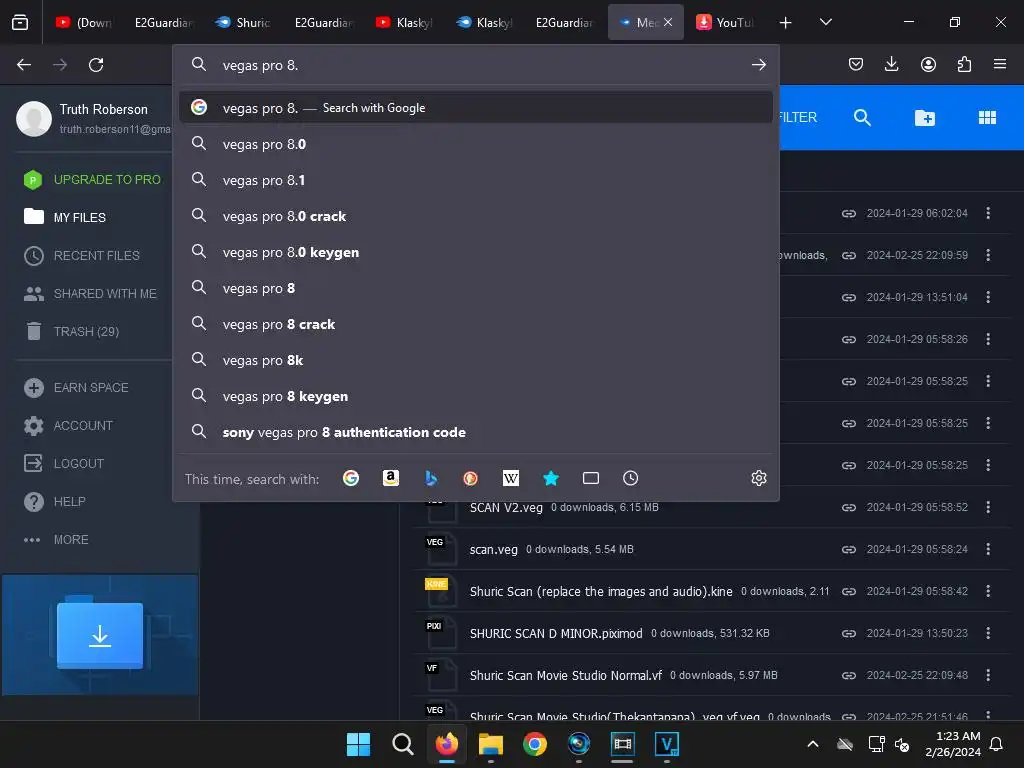Select suggestion vegas pro 8.0 keygen
Screen dimensions: 1024x768
tap(475, 252)
